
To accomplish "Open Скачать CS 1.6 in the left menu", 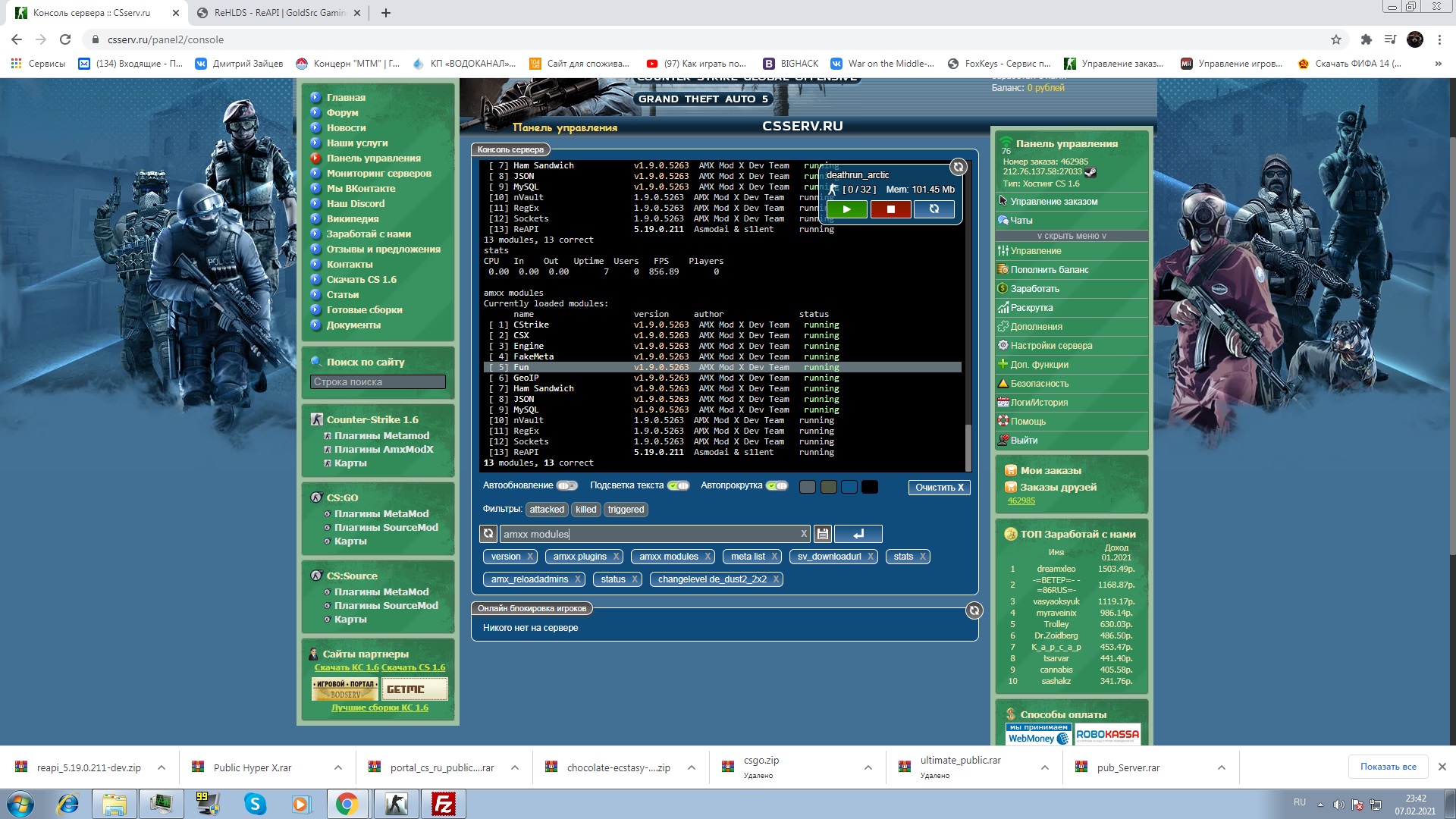I will tap(362, 279).
